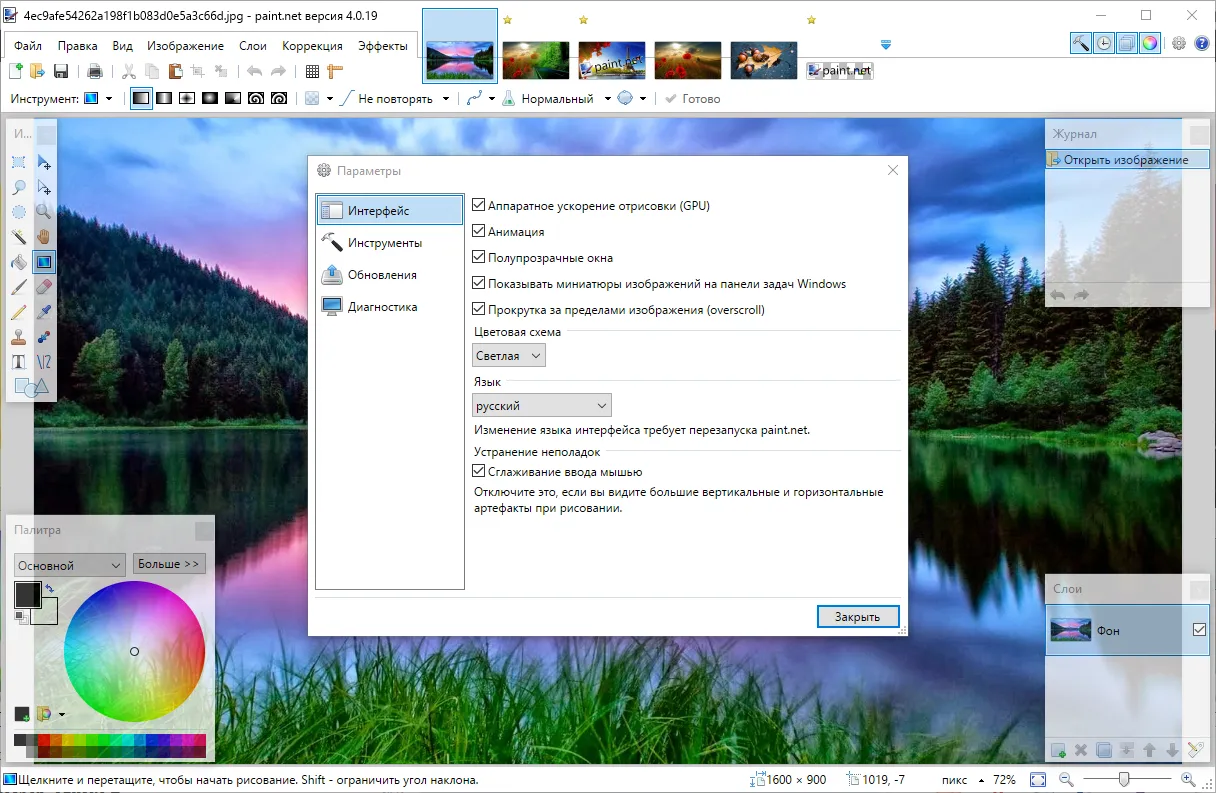Select the Eraser tool
This screenshot has height=793, width=1216.
click(x=44, y=287)
